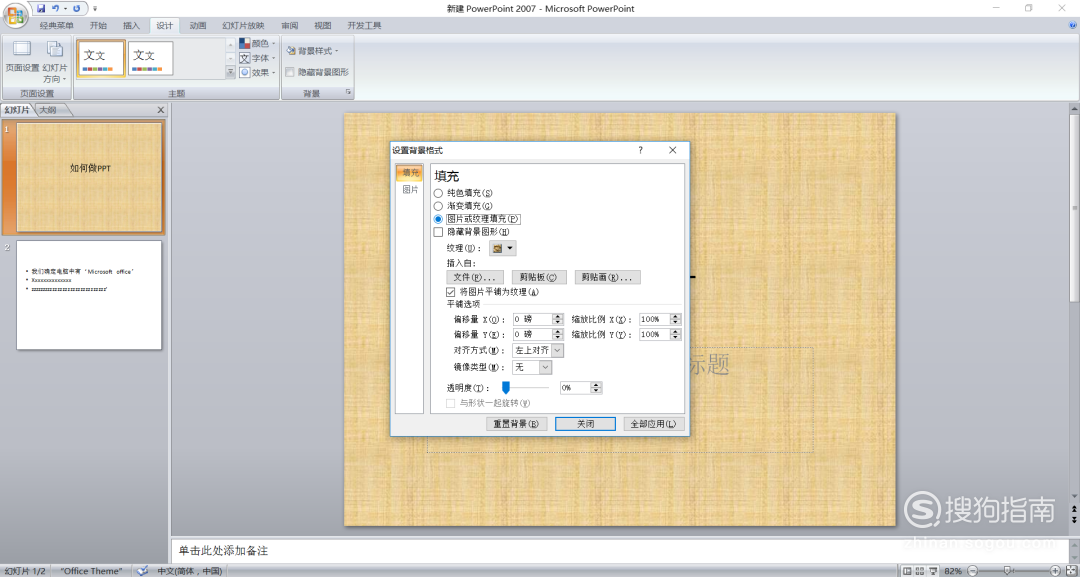This screenshot has width=1080, height=577.
Task: Click the zoom out minus button
Action: coord(972,571)
